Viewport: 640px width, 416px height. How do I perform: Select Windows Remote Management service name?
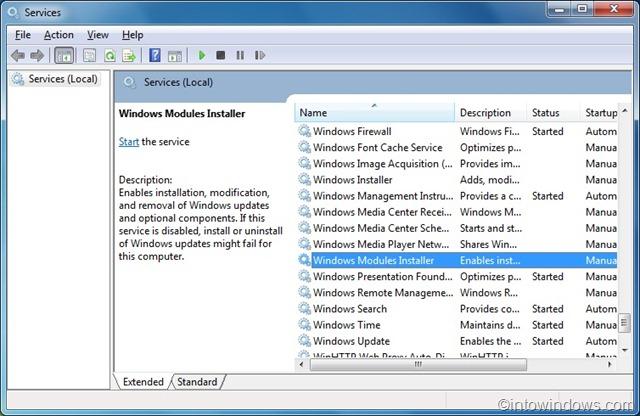click(x=383, y=293)
